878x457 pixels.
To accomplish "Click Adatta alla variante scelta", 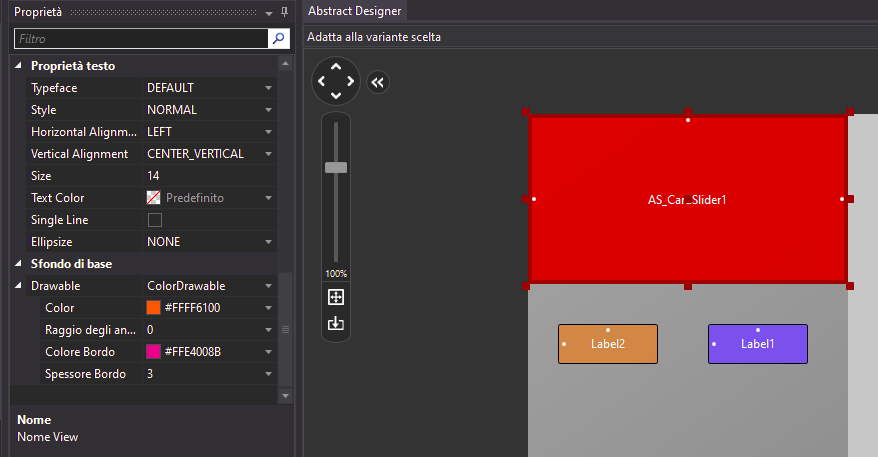I will click(374, 37).
